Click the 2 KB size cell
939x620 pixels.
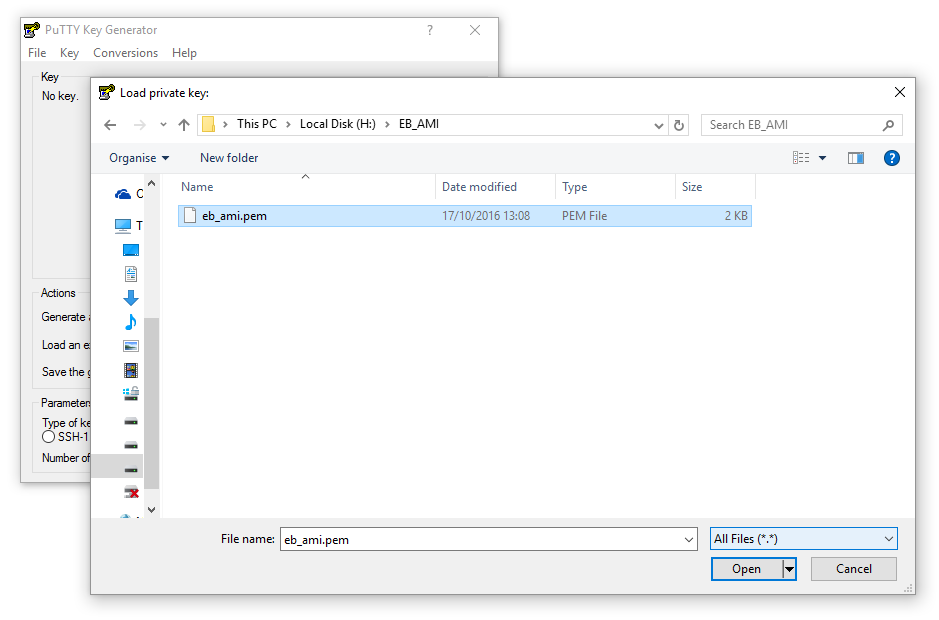(x=736, y=216)
